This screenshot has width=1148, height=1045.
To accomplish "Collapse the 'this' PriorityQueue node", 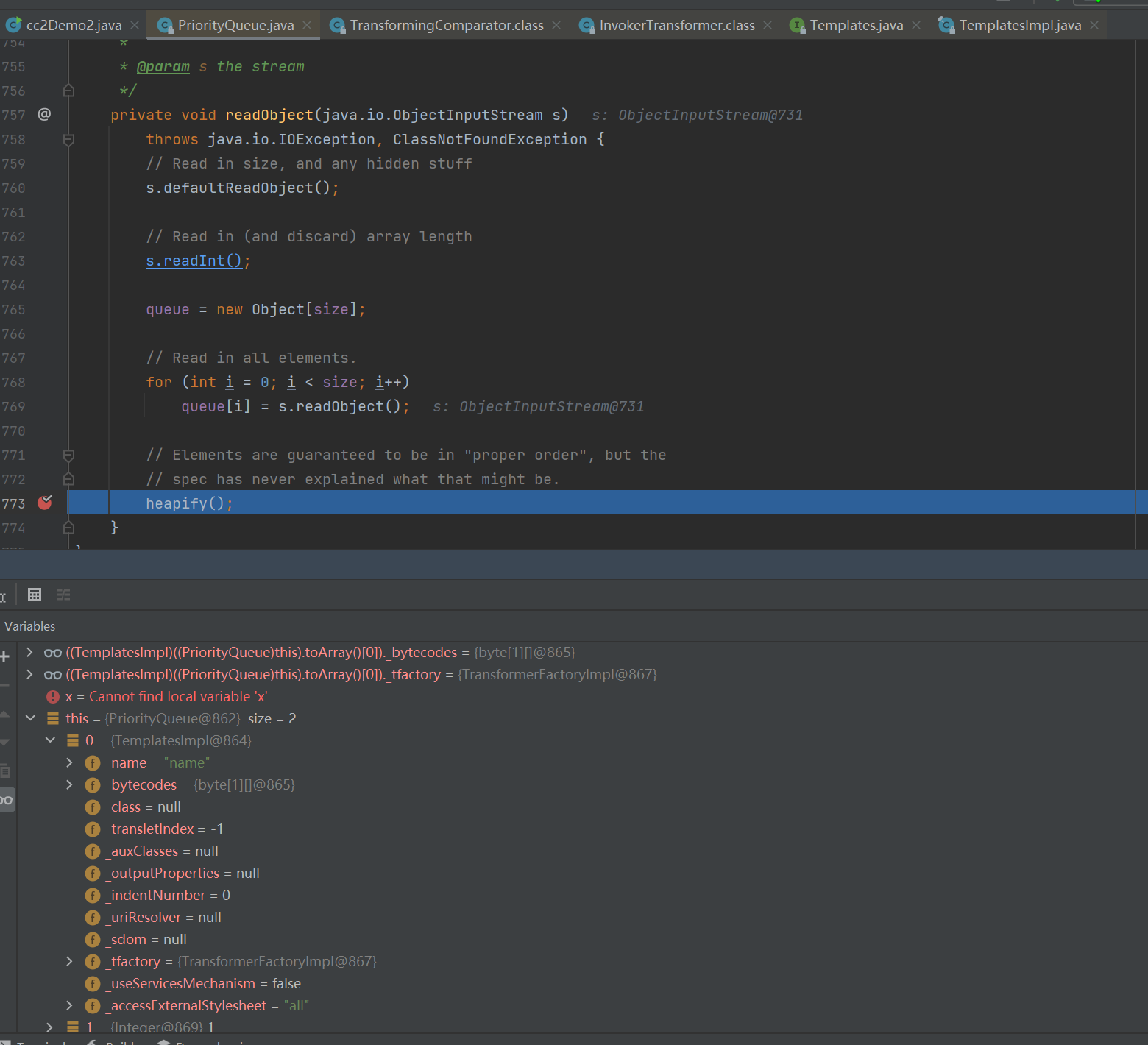I will point(30,718).
